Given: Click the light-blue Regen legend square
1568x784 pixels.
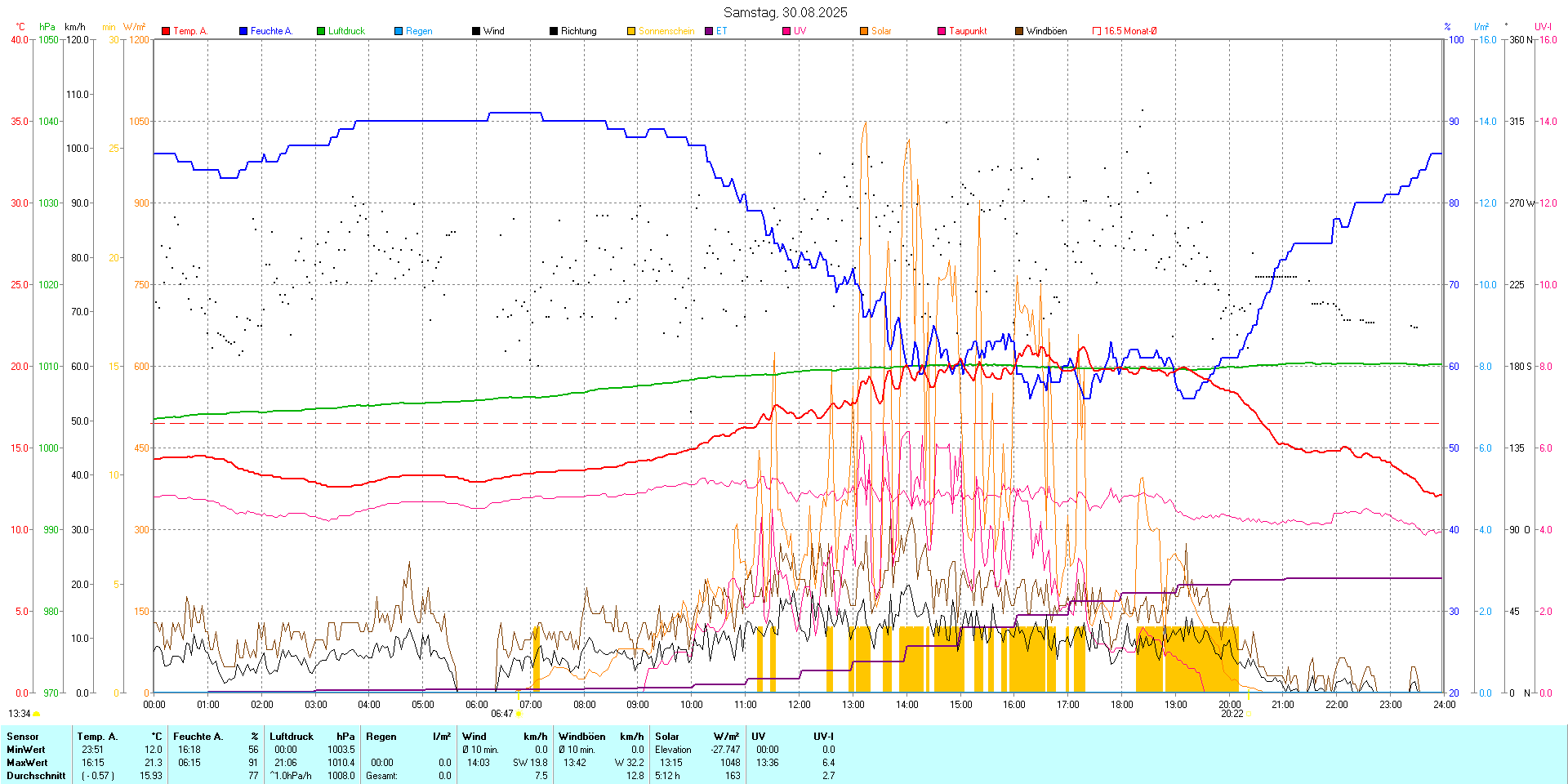Looking at the screenshot, I should (399, 31).
